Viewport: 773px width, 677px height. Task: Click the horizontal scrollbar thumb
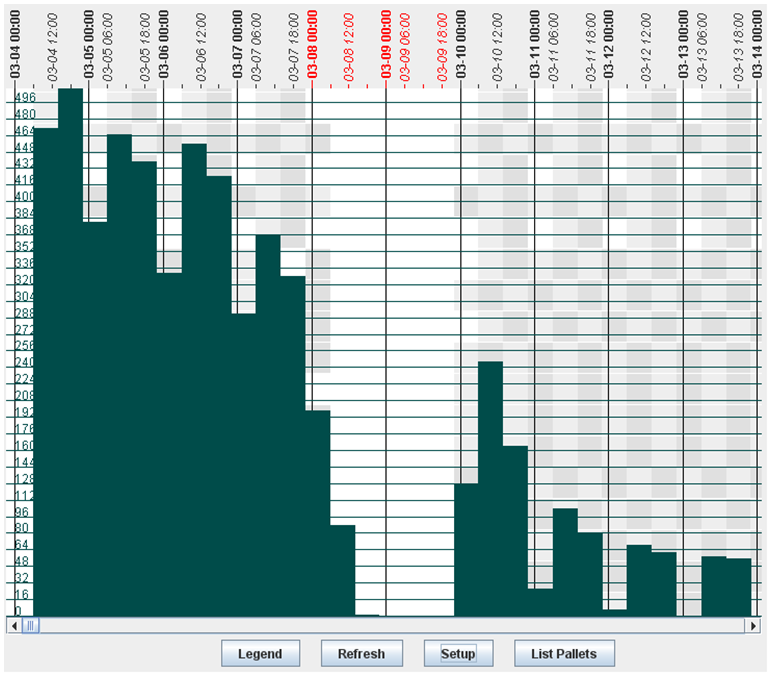coord(31,626)
